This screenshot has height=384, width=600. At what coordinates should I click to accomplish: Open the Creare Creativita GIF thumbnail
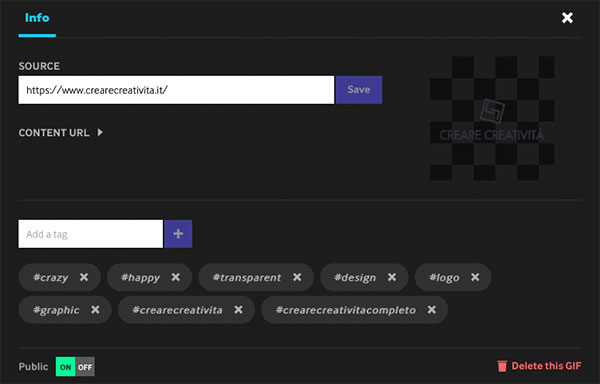point(492,118)
